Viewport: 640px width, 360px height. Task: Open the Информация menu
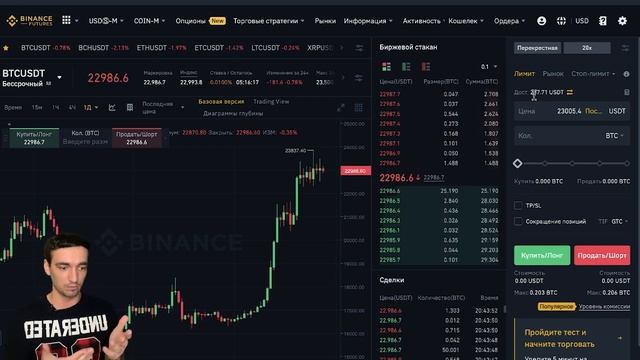(x=368, y=21)
